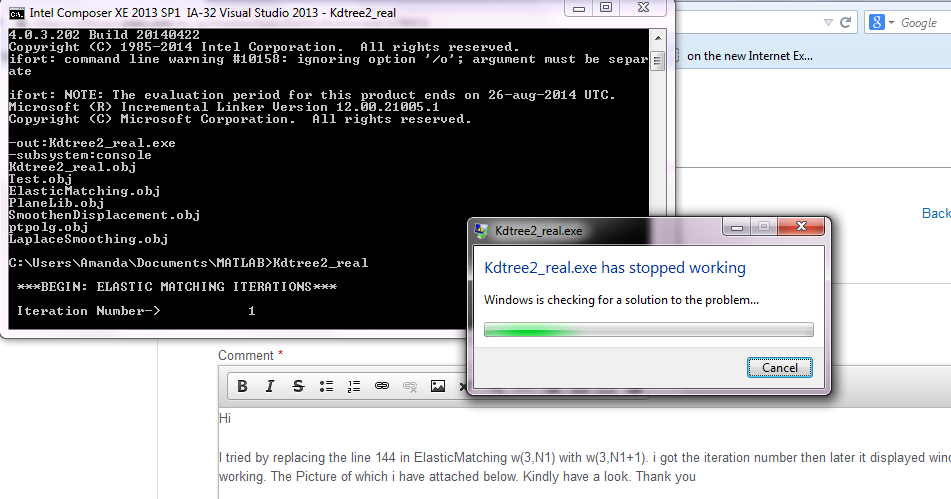Click the solution-check progress bar
Screen dimensions: 951x499
point(648,329)
